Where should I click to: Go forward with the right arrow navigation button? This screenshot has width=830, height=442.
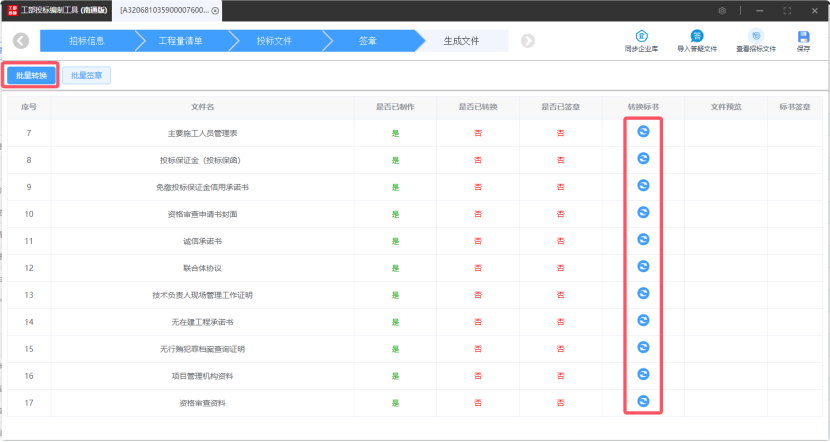pos(528,41)
